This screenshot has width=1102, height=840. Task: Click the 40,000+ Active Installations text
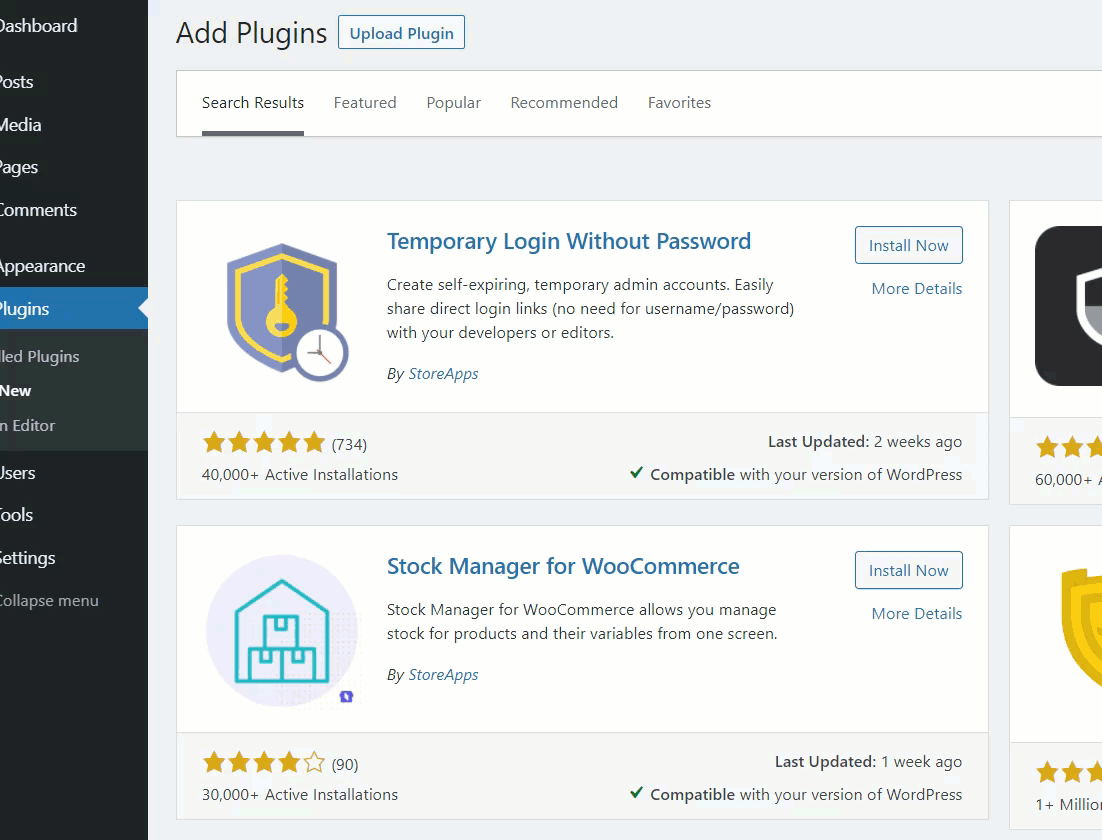click(x=299, y=474)
